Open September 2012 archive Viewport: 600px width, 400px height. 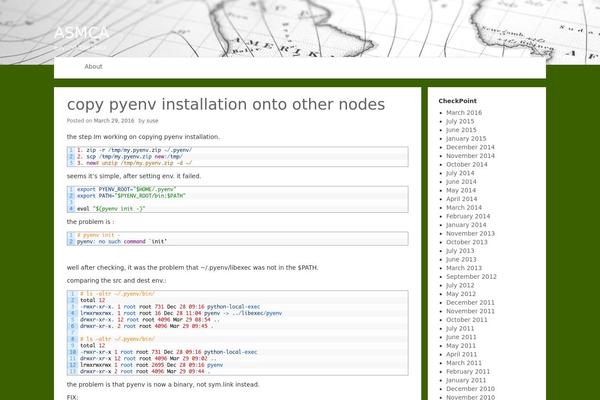pyautogui.click(x=471, y=276)
